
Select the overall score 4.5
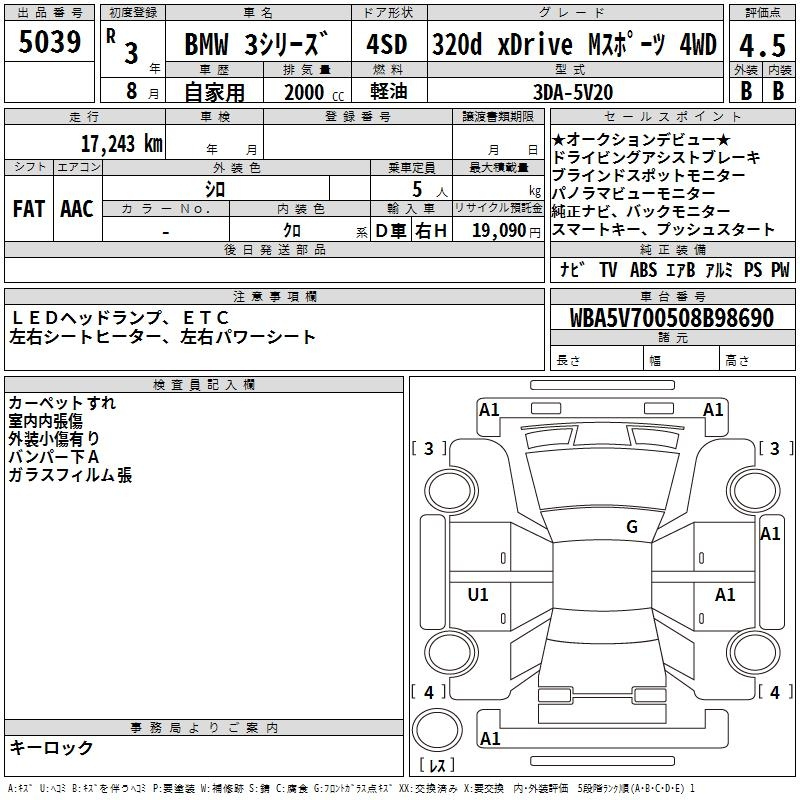pos(761,45)
